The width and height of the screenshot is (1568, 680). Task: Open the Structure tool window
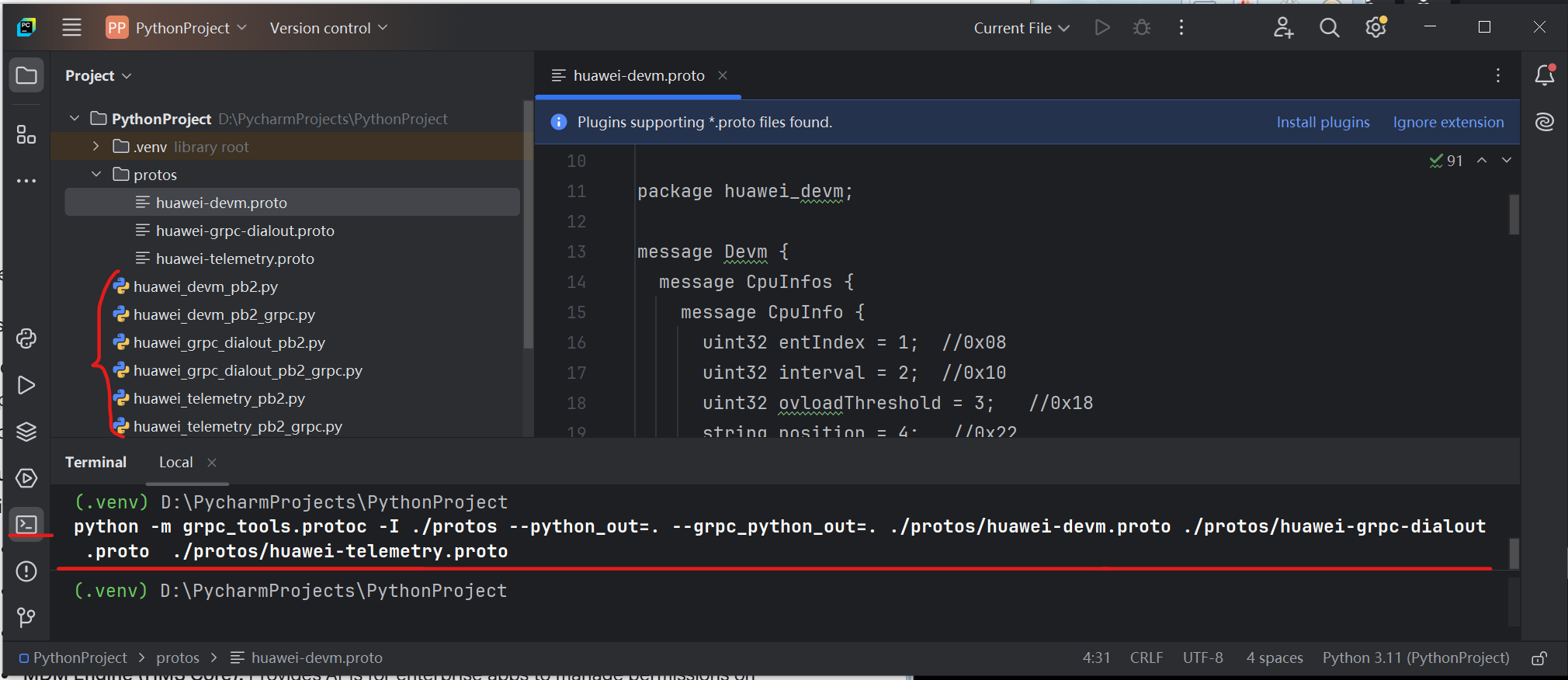click(x=26, y=135)
